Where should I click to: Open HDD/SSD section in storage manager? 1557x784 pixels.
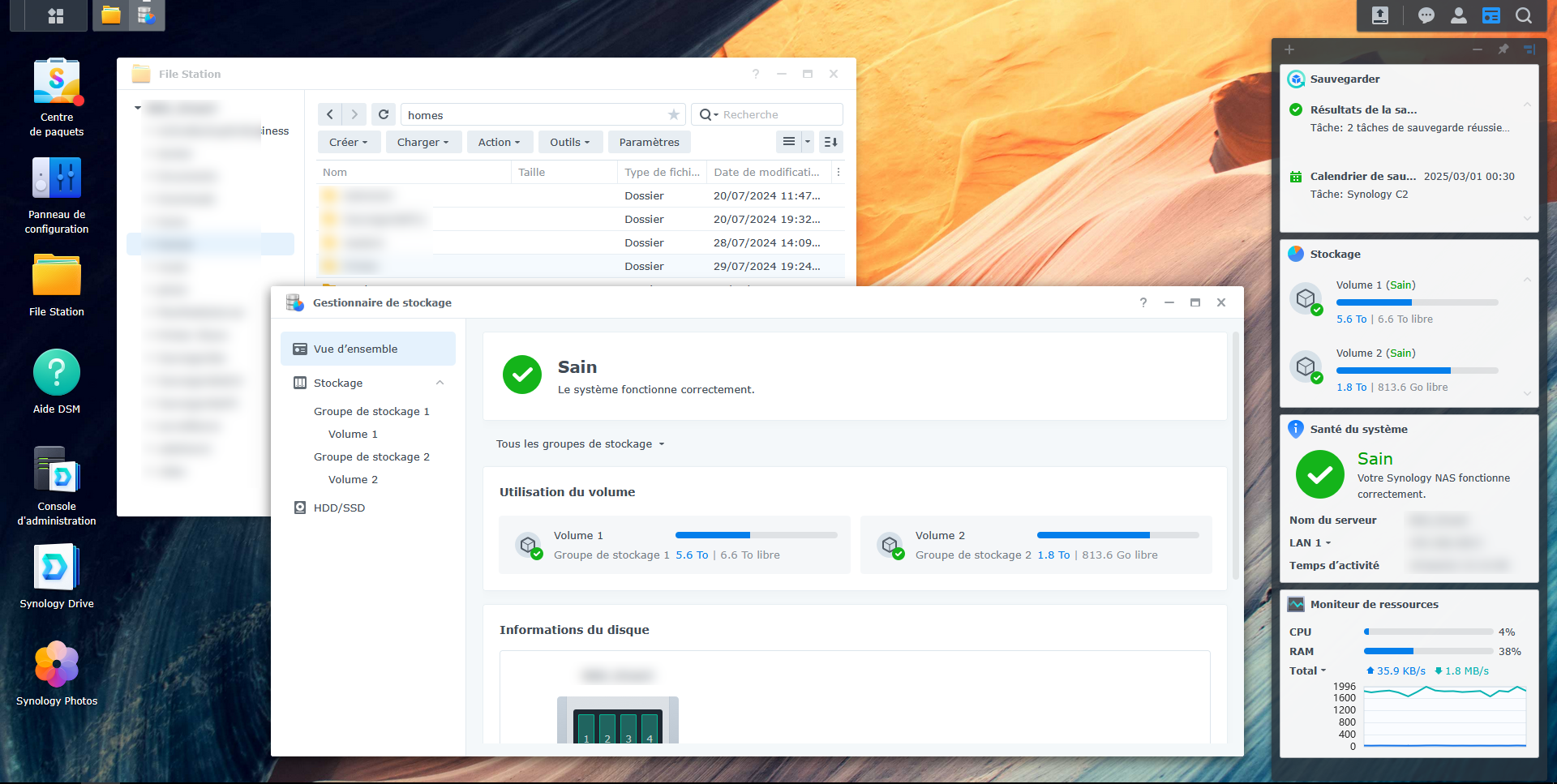pyautogui.click(x=339, y=508)
